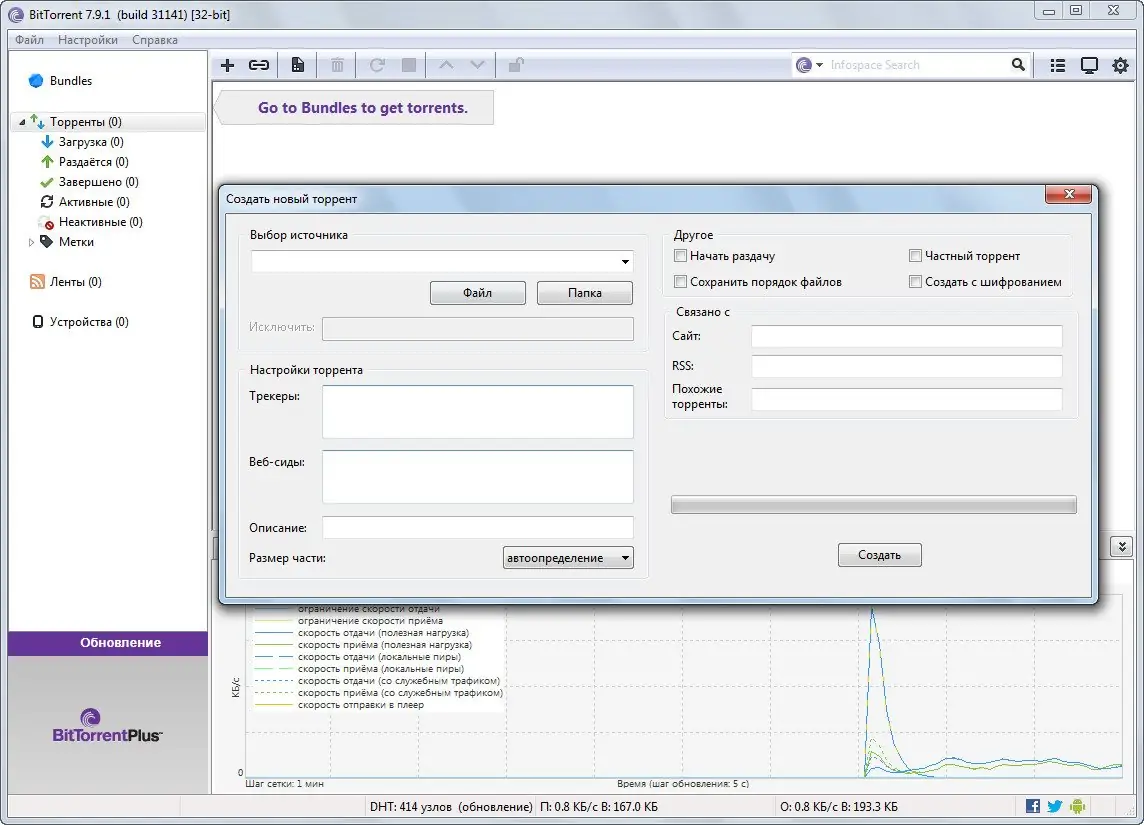Collapse the Торренты tree node
Image resolution: width=1144 pixels, height=825 pixels.
click(22, 122)
